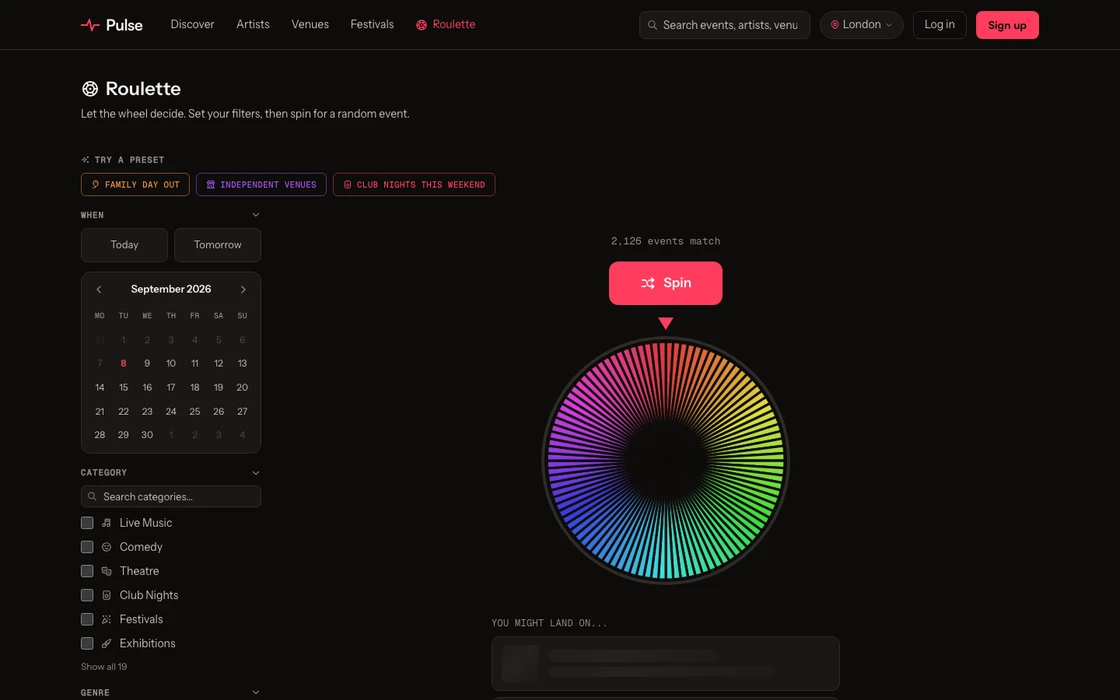This screenshot has height=700, width=1120.
Task: Select September 21 in calendar
Action: coord(99,411)
